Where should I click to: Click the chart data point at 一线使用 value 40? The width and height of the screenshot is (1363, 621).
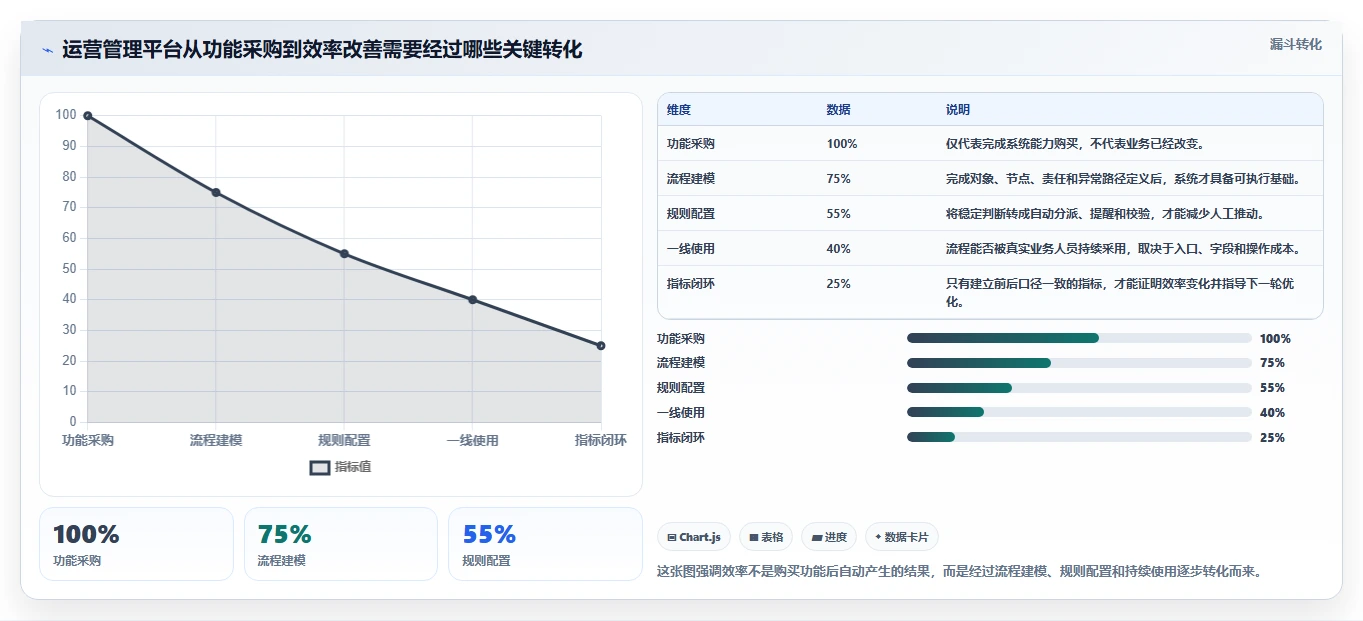472,300
